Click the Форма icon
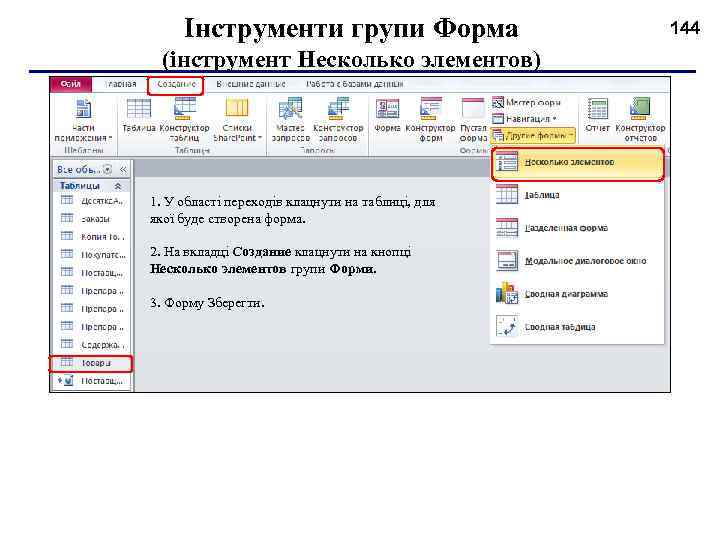This screenshot has width=720, height=540. [387, 116]
